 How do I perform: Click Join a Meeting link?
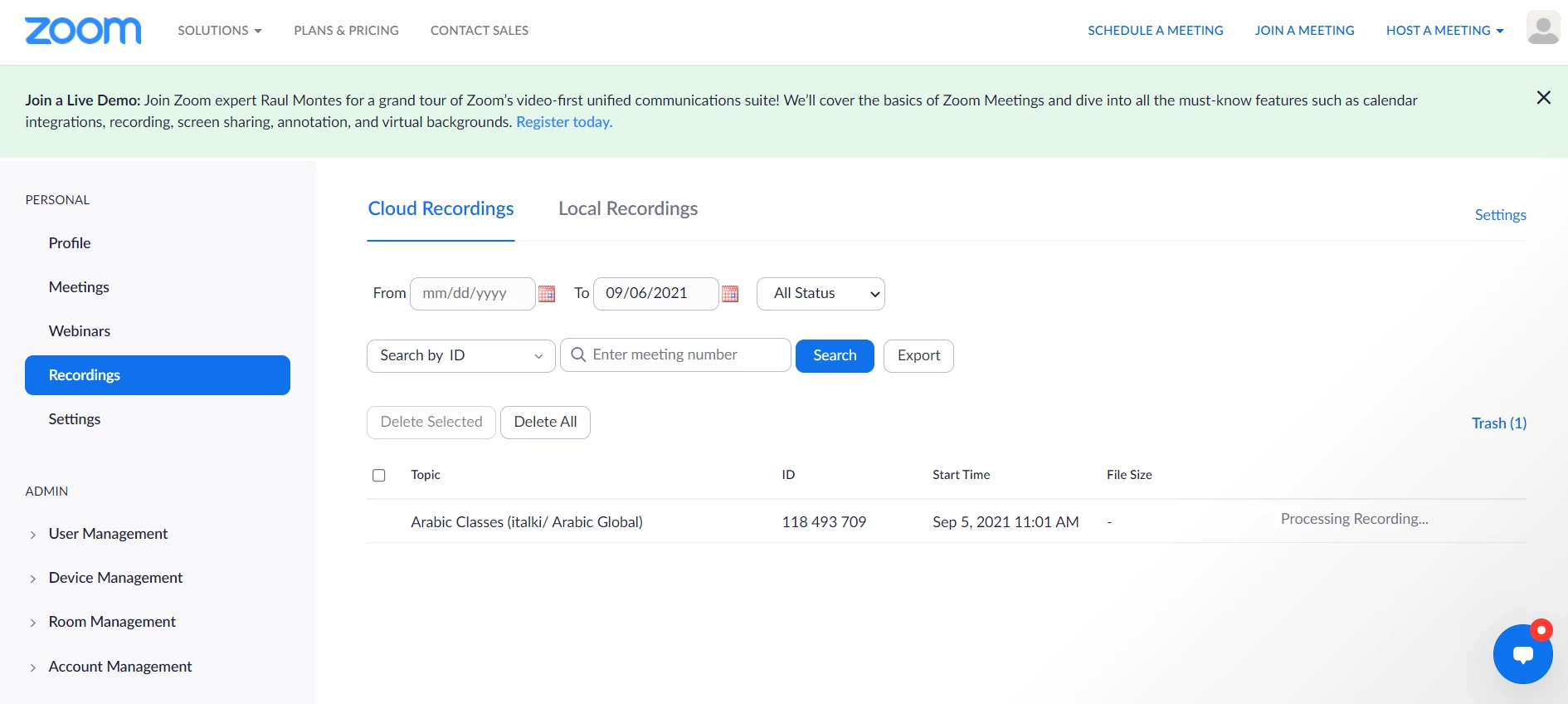point(1304,31)
